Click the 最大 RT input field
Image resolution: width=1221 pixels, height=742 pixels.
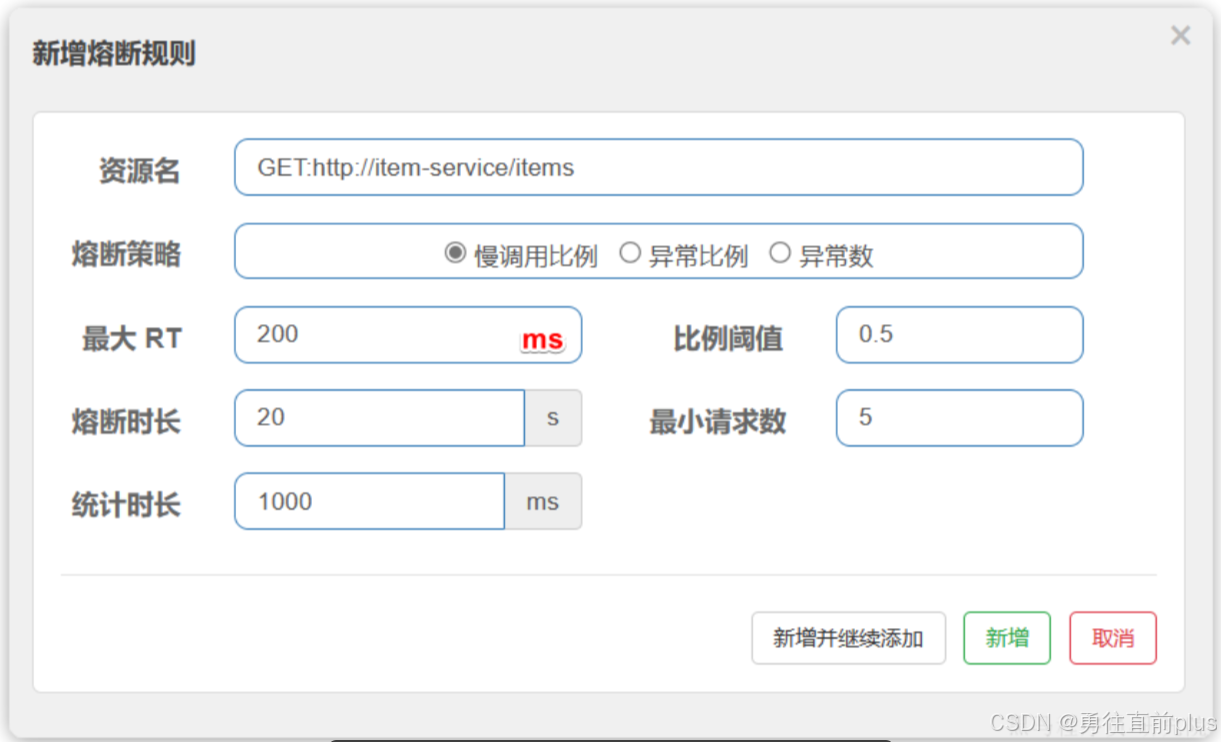pos(408,335)
